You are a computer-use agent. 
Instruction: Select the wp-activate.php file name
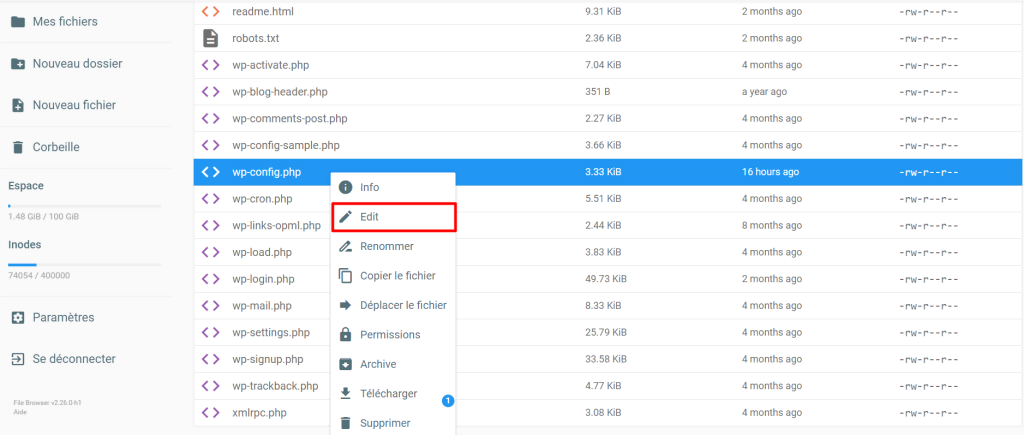(x=270, y=65)
